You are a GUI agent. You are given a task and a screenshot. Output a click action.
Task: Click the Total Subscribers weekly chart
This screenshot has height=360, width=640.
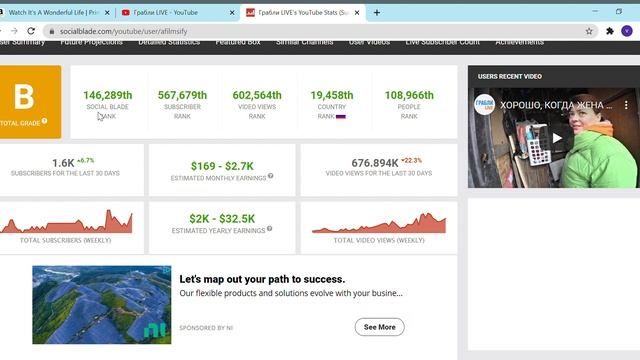click(x=66, y=222)
